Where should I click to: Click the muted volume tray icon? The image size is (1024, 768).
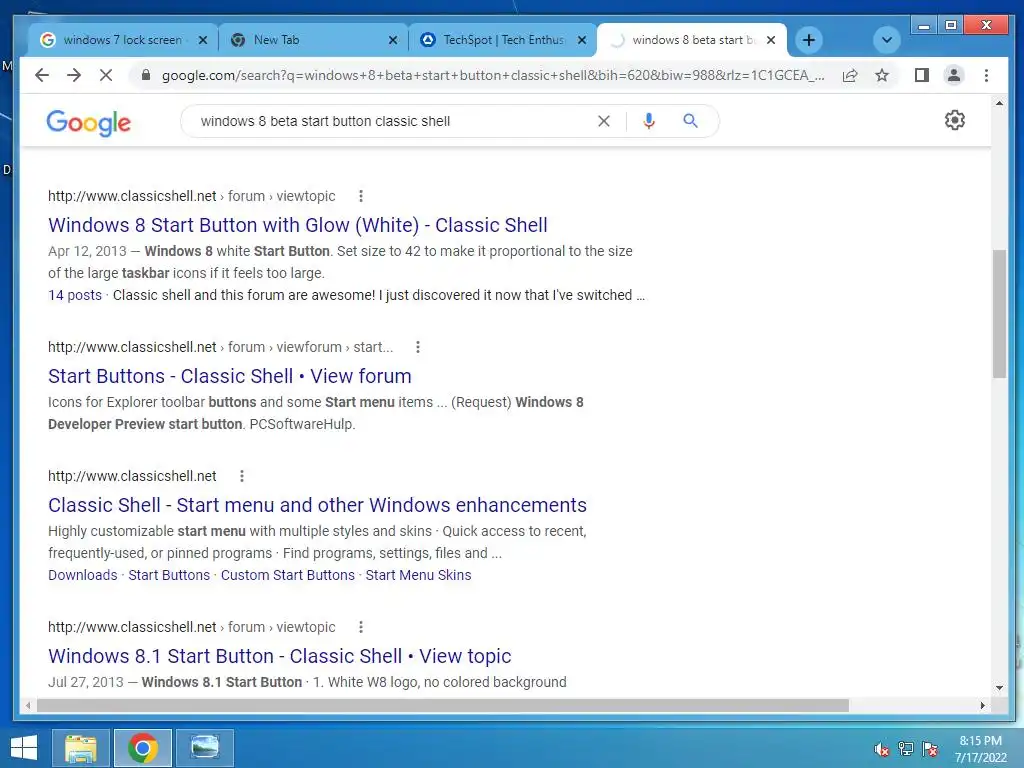pyautogui.click(x=882, y=749)
